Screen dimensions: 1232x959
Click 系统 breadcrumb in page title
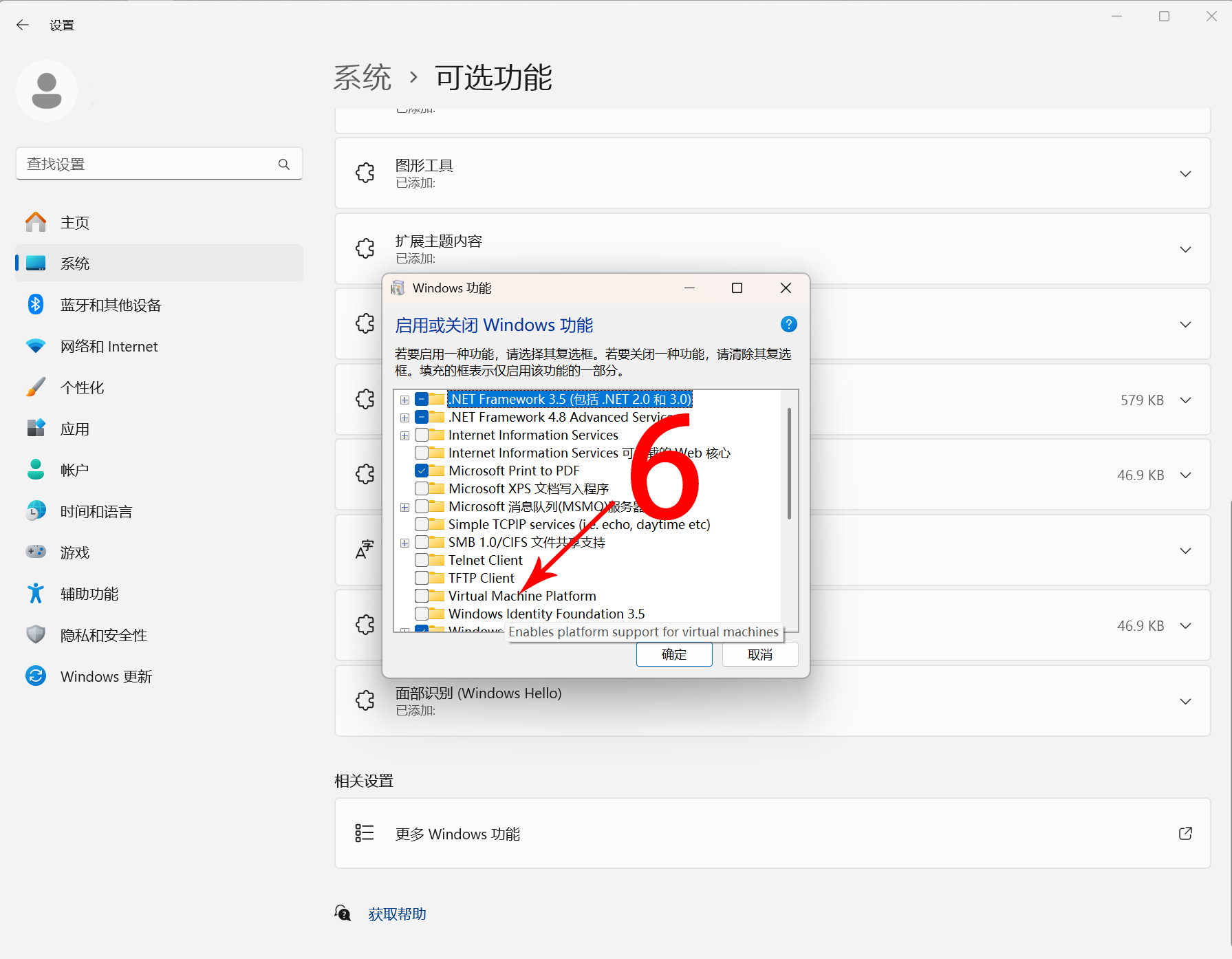pyautogui.click(x=363, y=77)
